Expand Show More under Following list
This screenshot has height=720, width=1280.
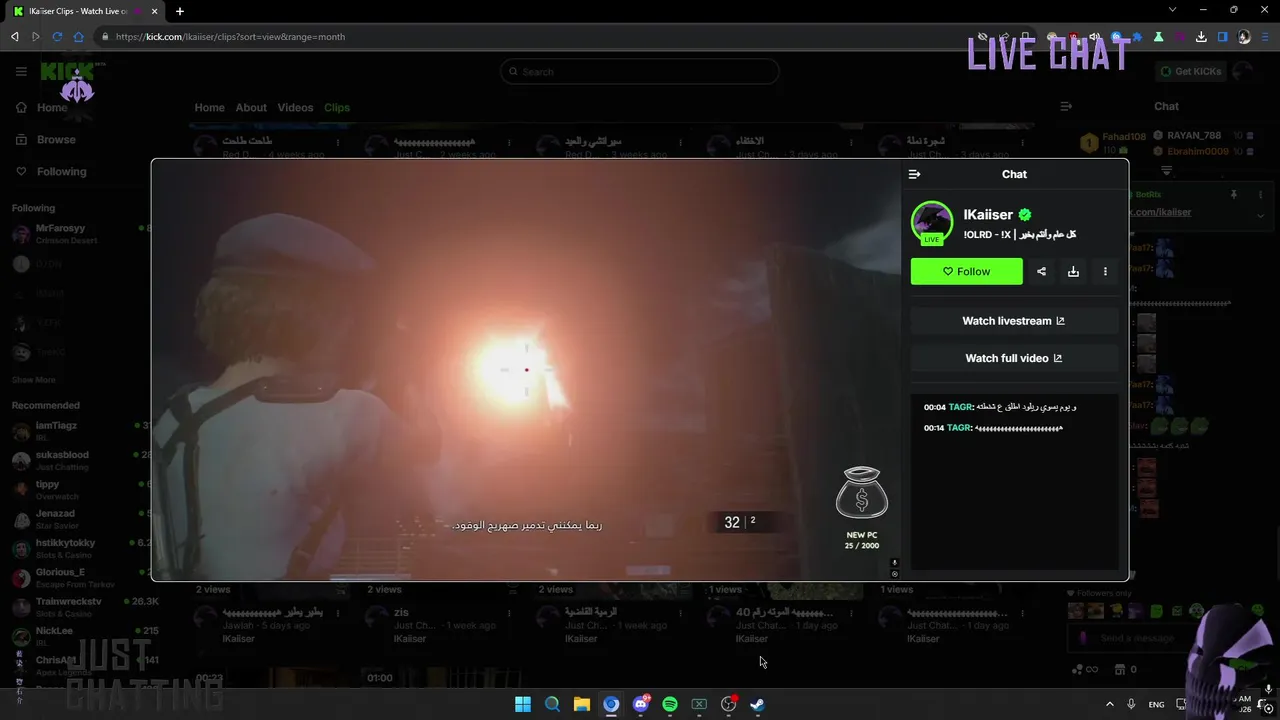pos(33,380)
